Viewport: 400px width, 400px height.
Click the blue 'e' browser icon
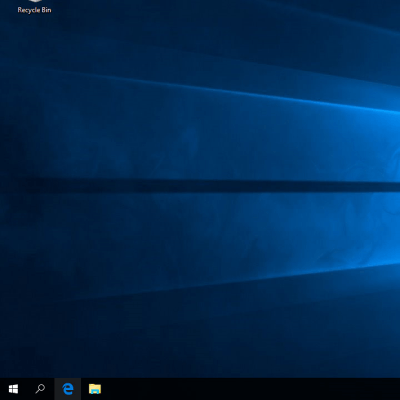pos(68,389)
